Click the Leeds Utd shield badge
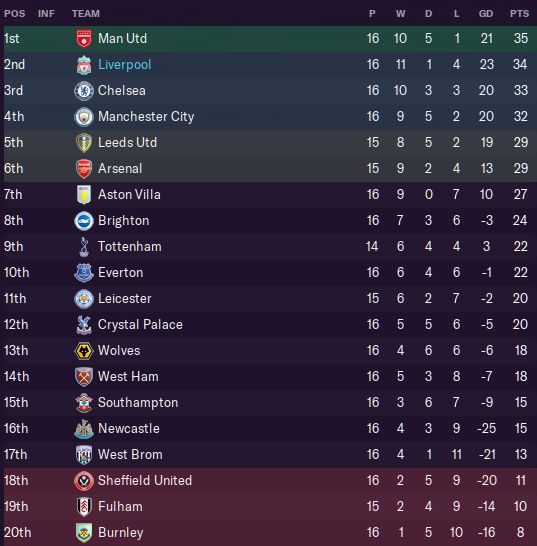Screen dimensions: 537x546 84,143
